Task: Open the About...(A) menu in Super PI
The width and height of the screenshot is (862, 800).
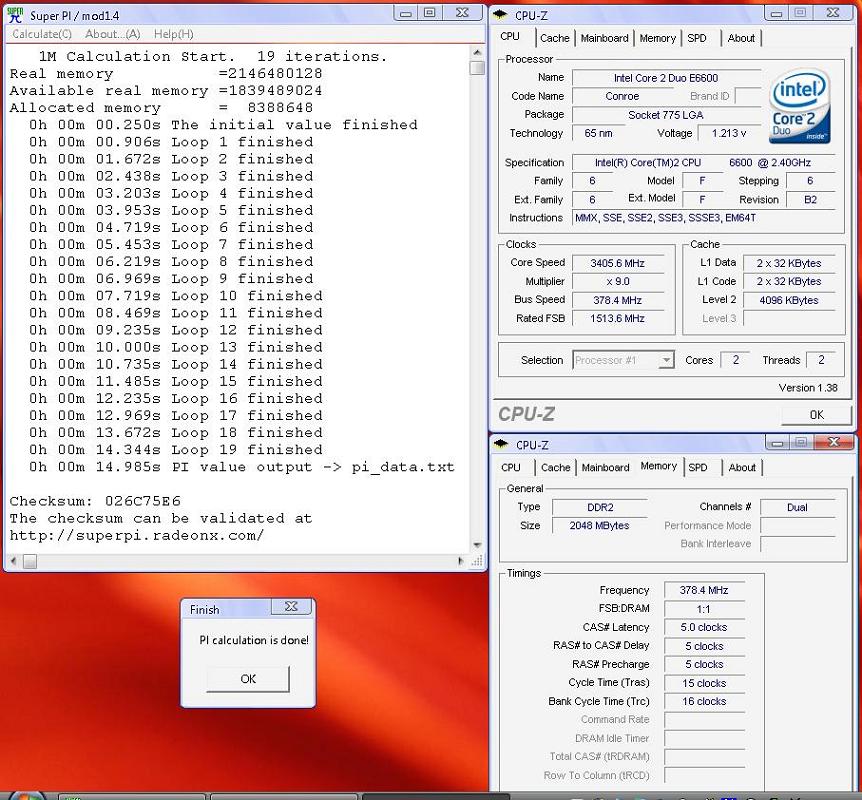Action: click(x=113, y=34)
